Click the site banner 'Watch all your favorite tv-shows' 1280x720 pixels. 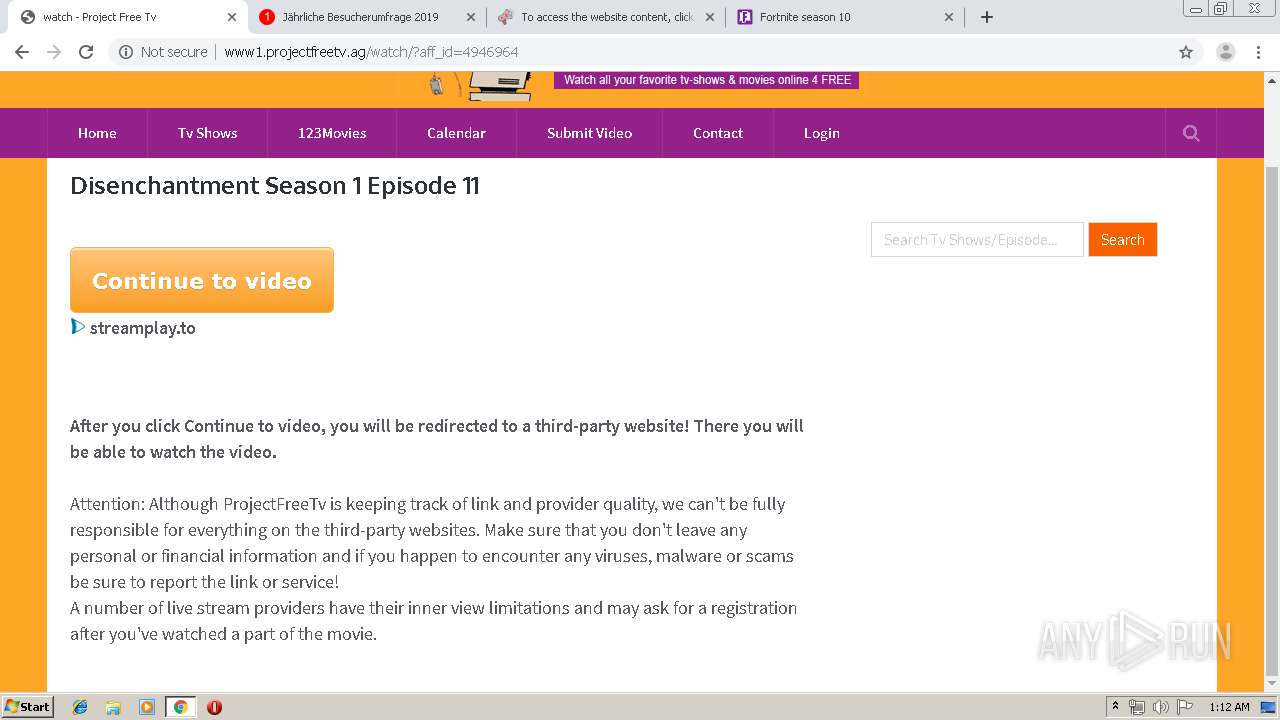click(707, 80)
